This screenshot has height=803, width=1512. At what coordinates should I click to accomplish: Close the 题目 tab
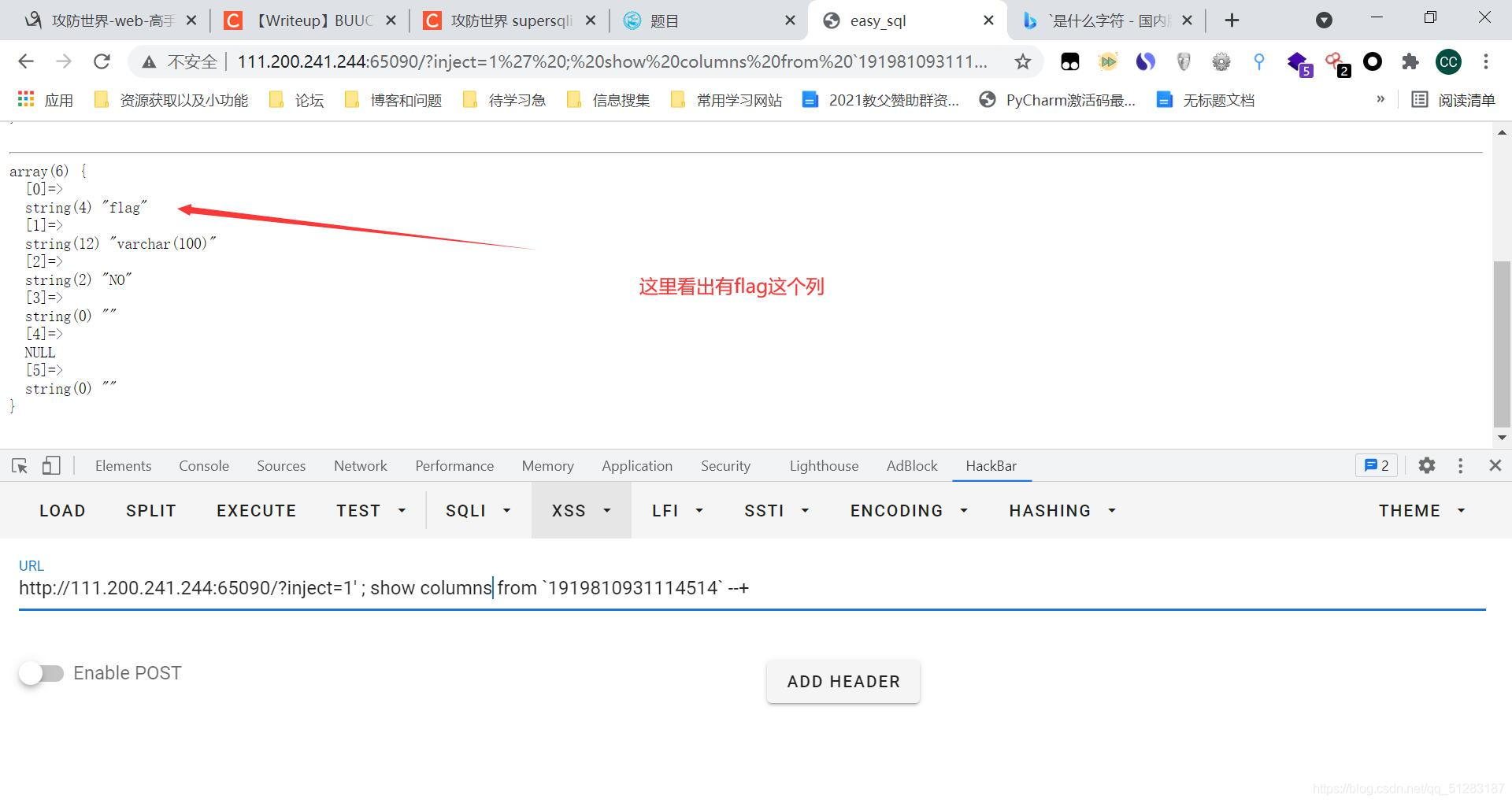790,20
